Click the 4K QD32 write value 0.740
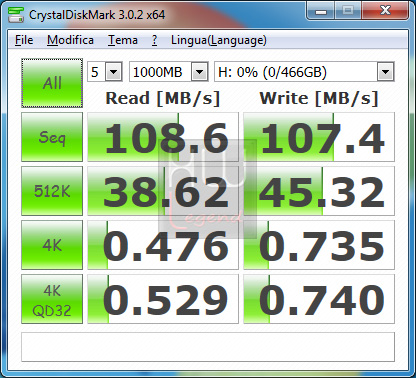Screen dimensions: 416x378 (x=319, y=299)
